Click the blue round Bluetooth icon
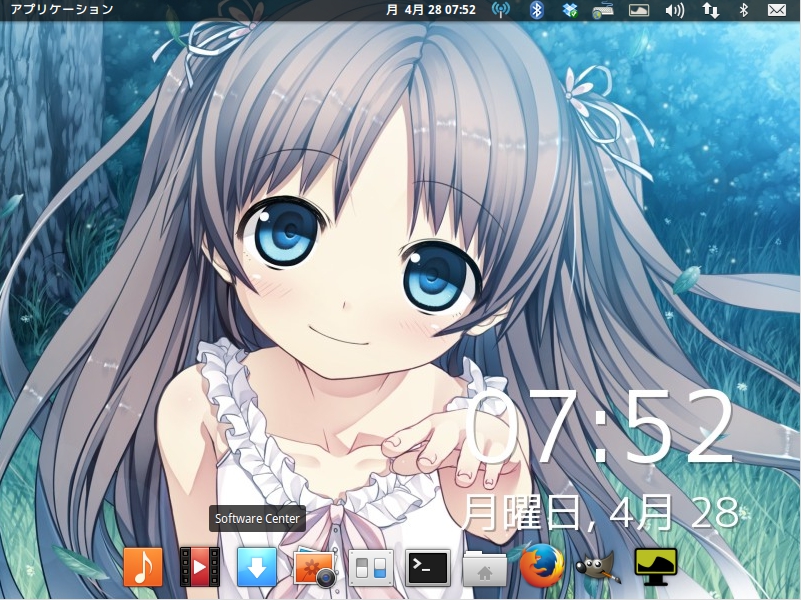 pyautogui.click(x=536, y=10)
